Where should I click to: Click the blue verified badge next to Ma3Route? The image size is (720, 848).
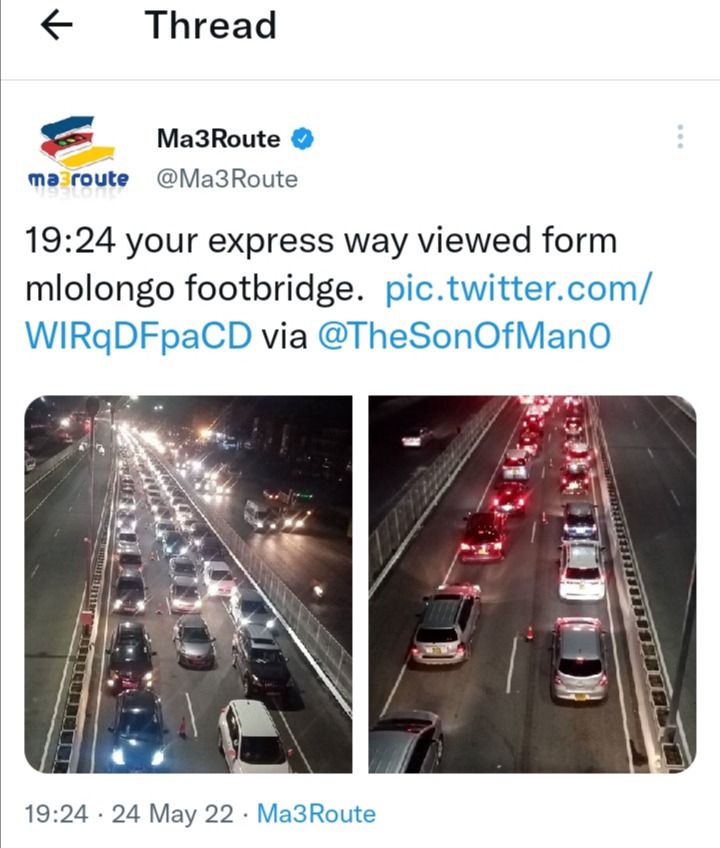(303, 139)
